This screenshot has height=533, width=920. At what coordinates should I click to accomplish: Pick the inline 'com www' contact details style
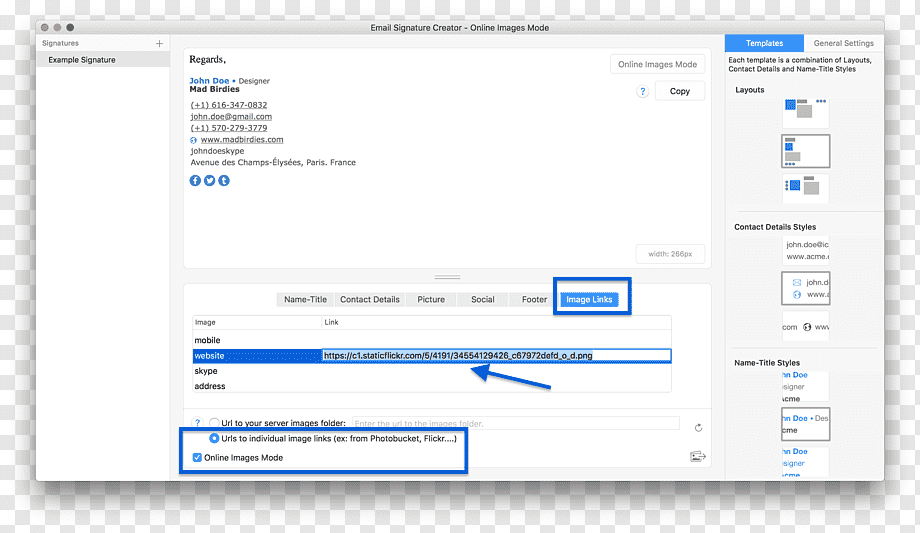pyautogui.click(x=805, y=327)
